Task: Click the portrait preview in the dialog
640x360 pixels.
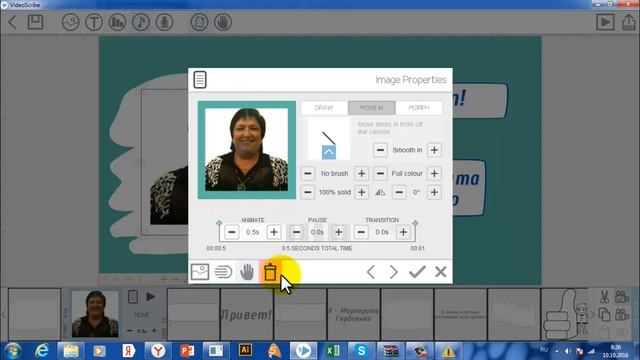Action: pyautogui.click(x=247, y=150)
